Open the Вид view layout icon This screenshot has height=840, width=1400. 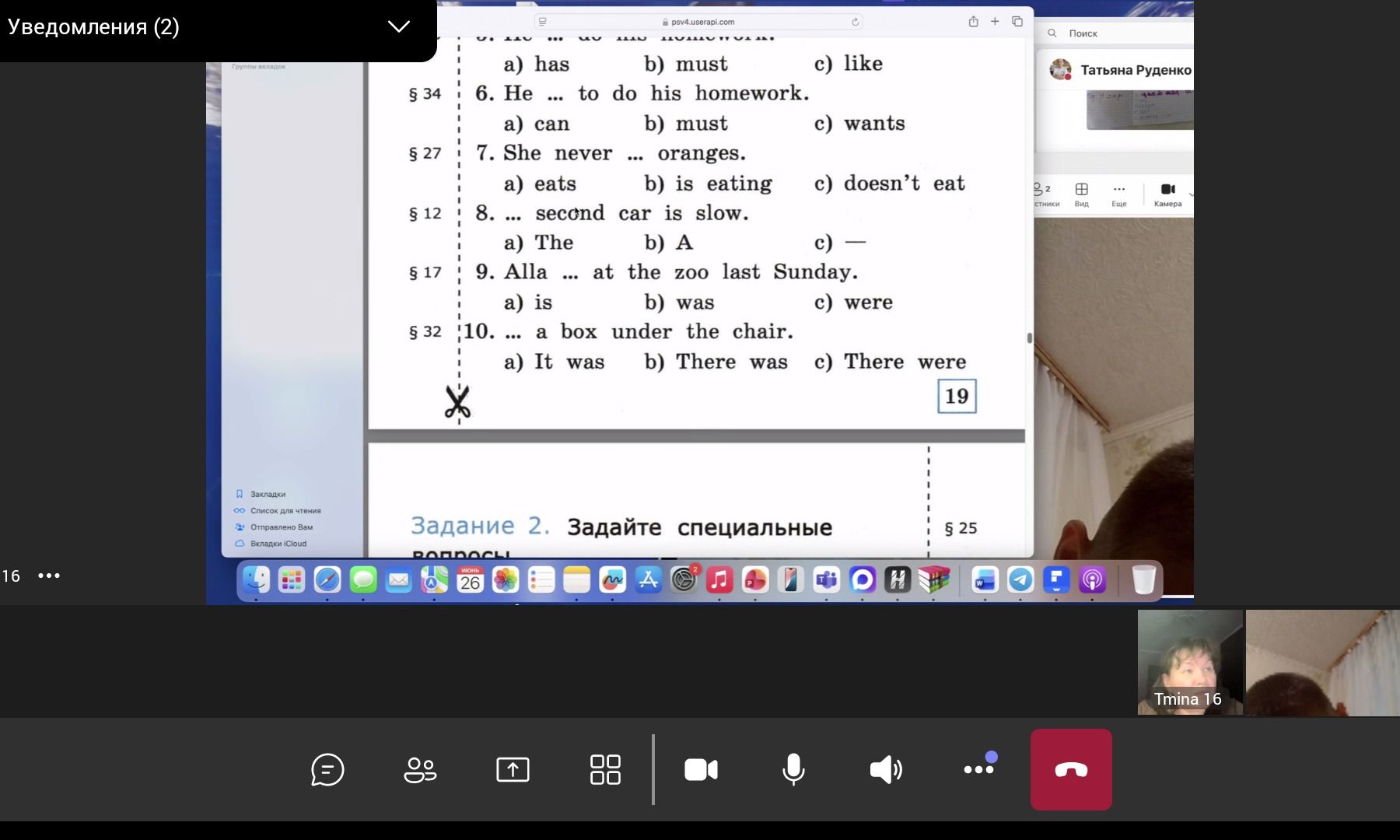pos(1081,194)
